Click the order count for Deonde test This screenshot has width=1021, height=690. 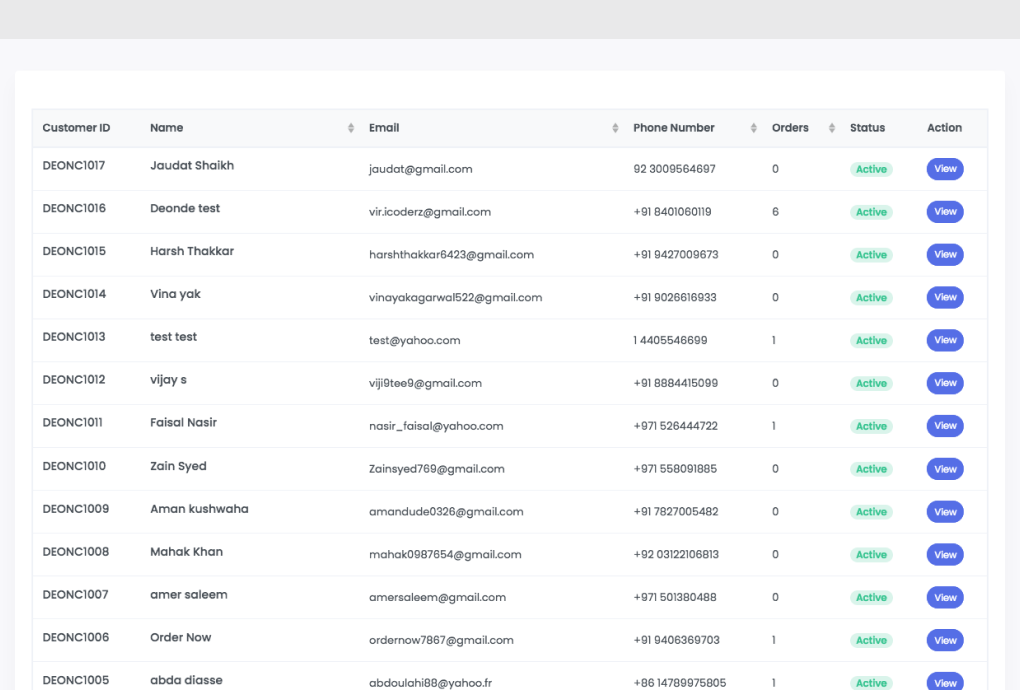point(775,212)
